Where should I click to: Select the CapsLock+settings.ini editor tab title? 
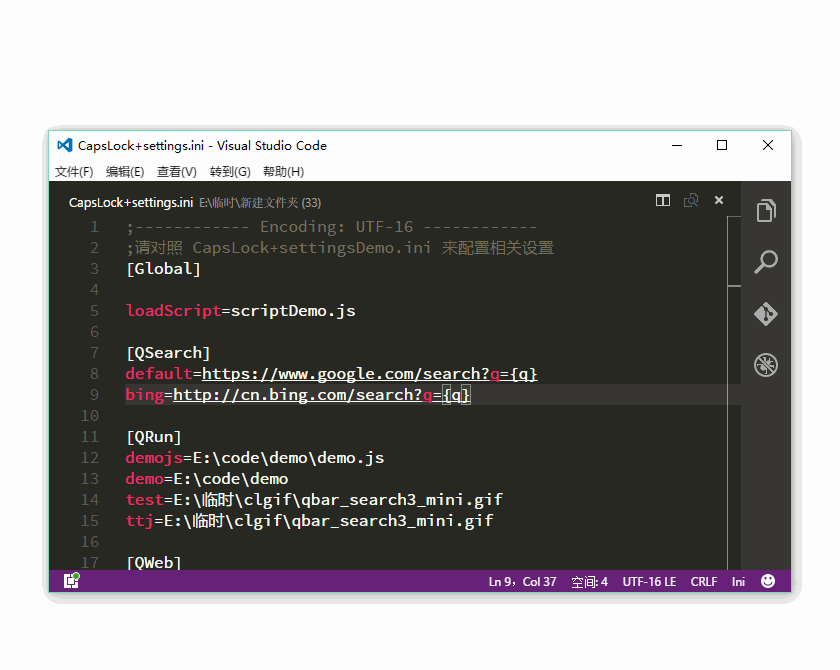[x=131, y=202]
